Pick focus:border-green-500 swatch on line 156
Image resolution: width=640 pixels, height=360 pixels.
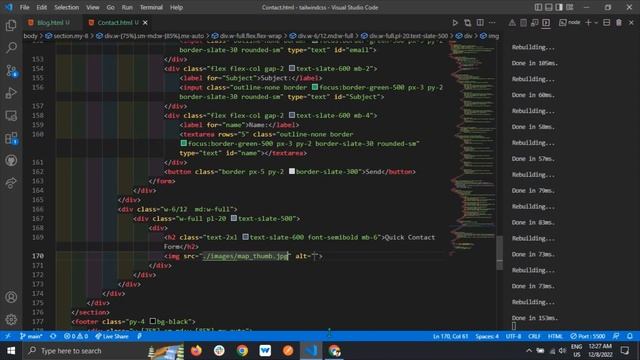(x=315, y=87)
